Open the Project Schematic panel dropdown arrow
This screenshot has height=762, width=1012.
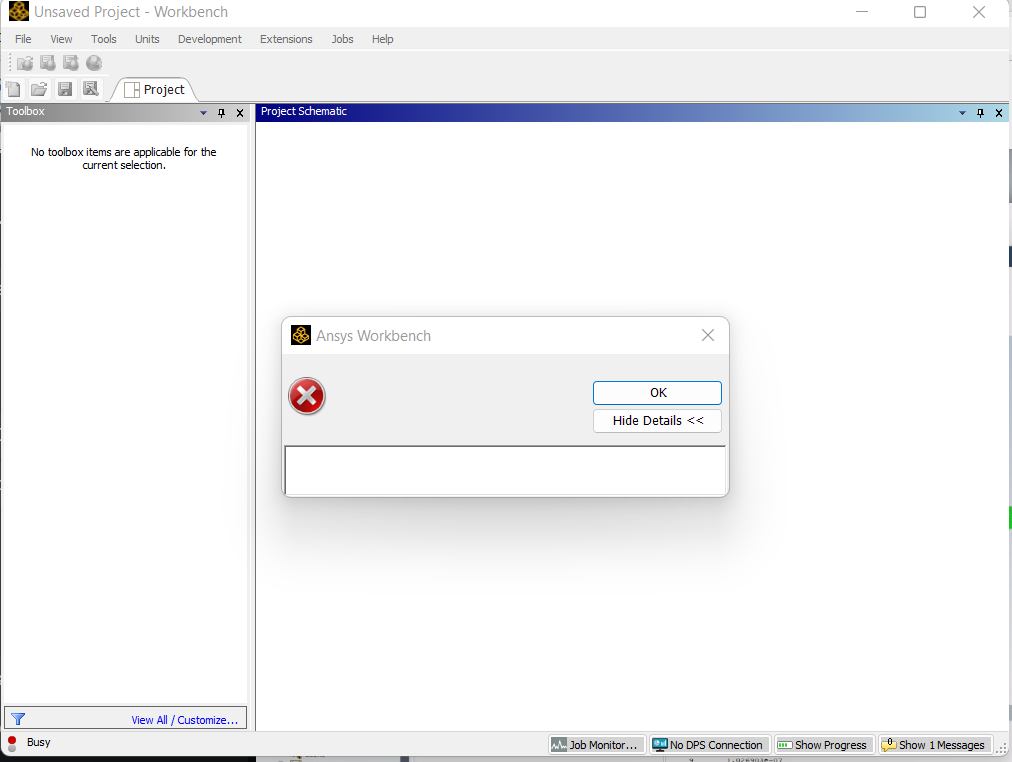click(x=962, y=113)
